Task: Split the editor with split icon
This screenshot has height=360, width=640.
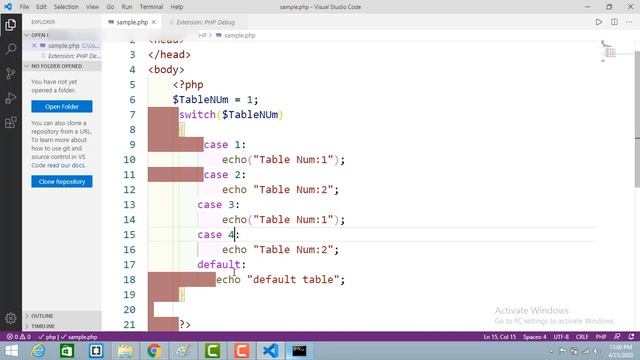Action: (614, 22)
